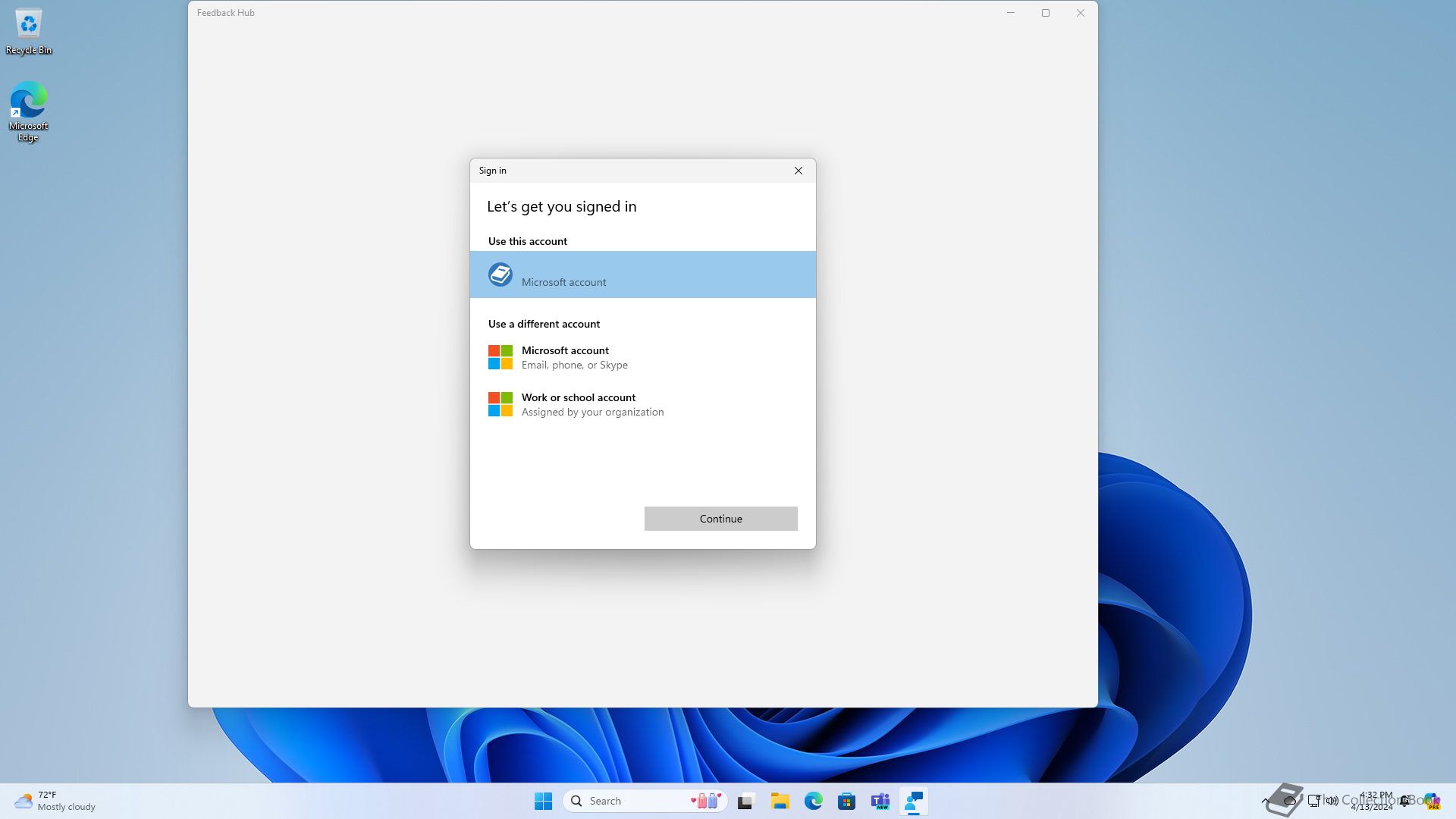Open network status from system tray

click(x=1314, y=801)
